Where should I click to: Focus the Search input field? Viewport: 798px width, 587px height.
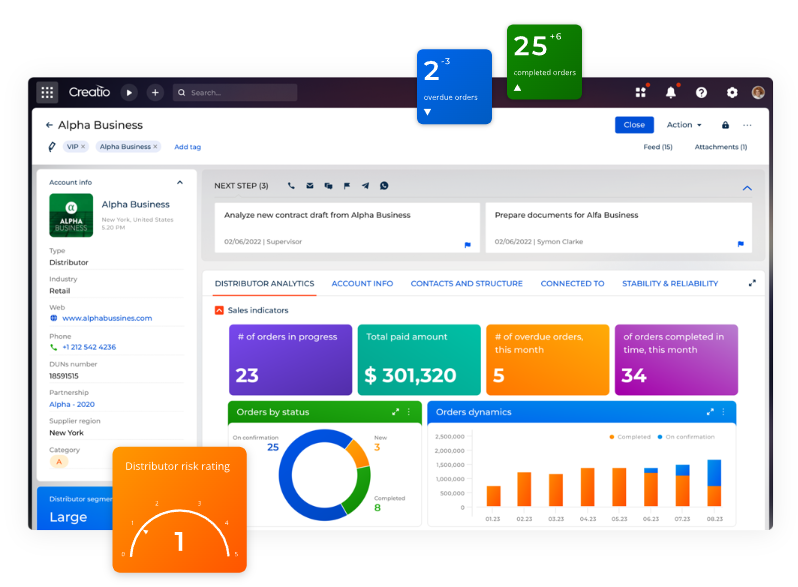pyautogui.click(x=235, y=93)
